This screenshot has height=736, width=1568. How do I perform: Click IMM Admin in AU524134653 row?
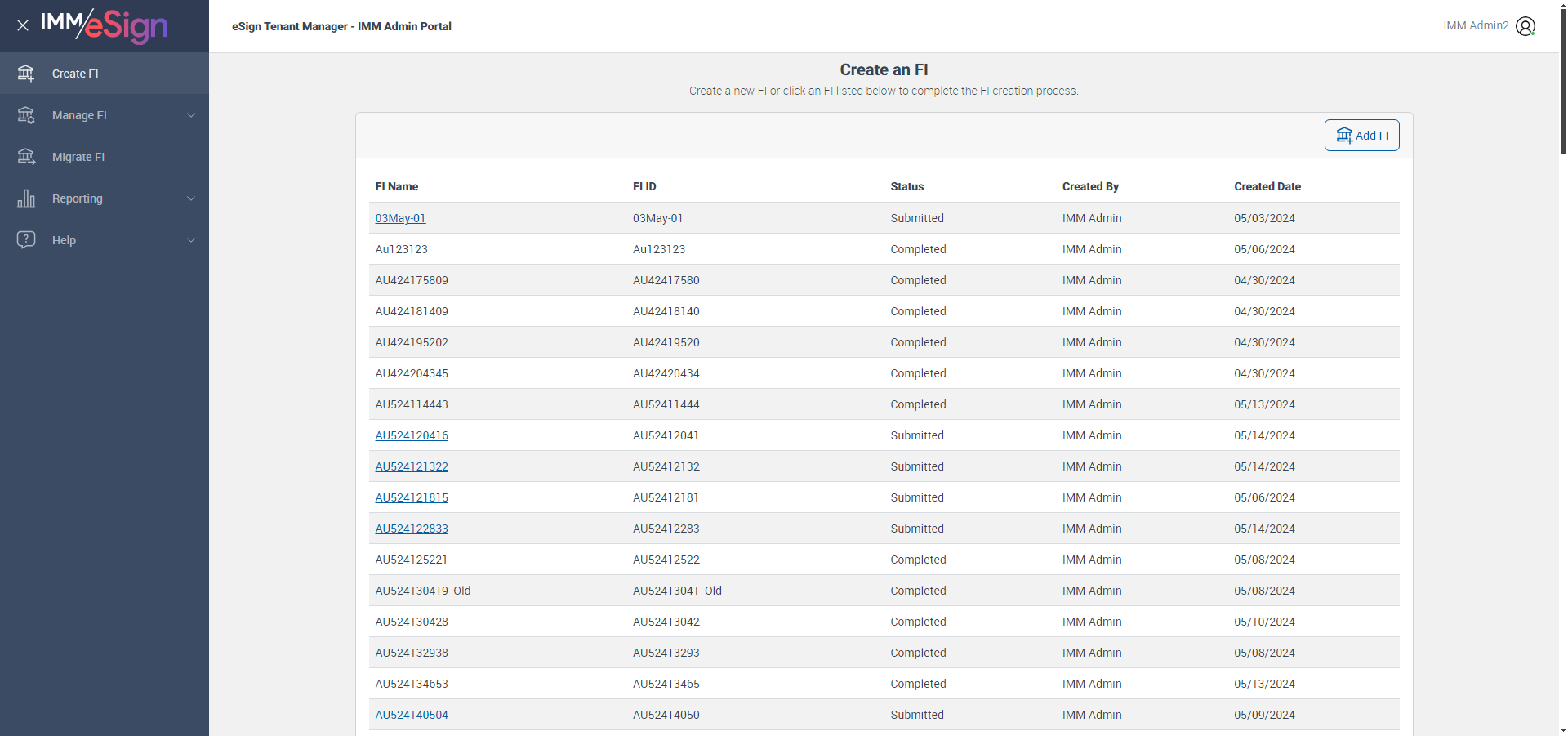pyautogui.click(x=1092, y=684)
